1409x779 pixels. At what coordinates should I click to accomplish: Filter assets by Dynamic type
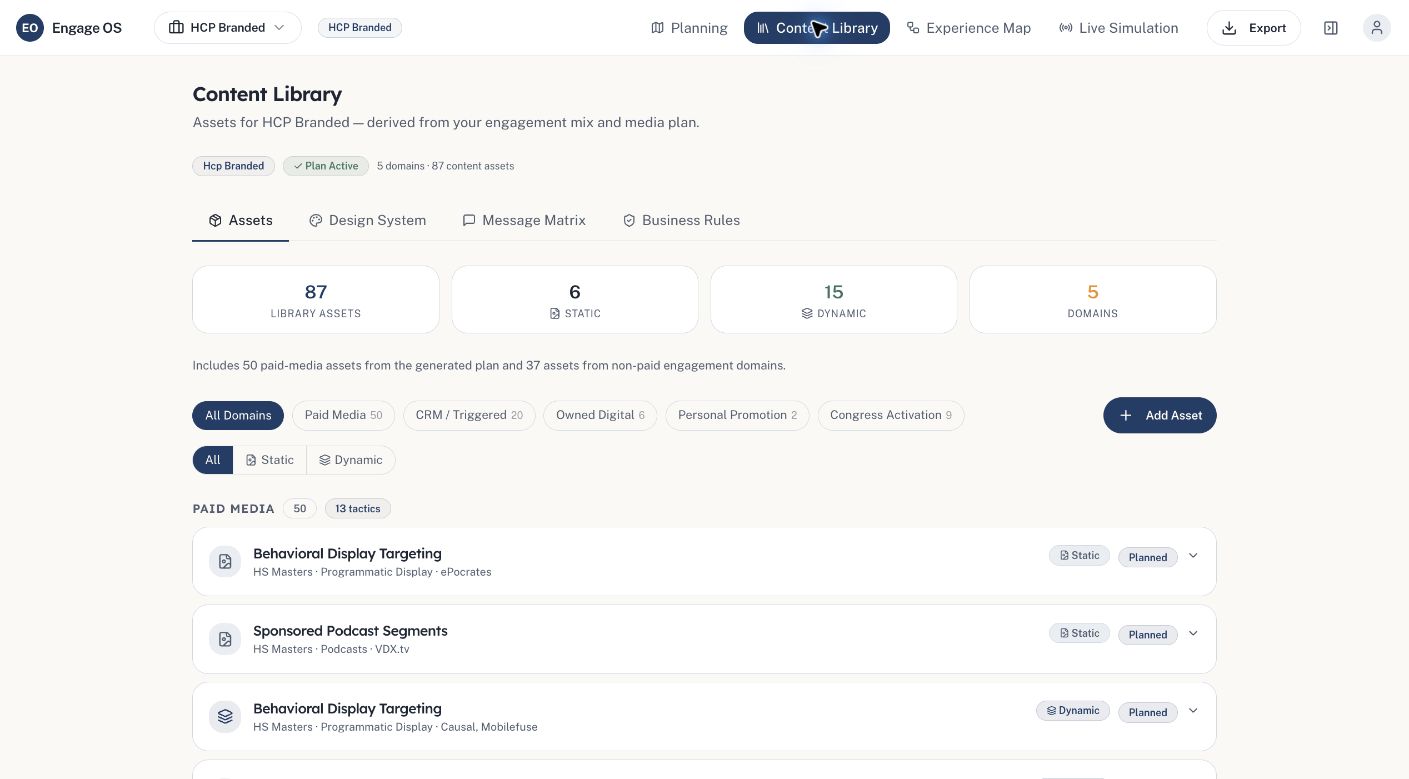(x=351, y=460)
